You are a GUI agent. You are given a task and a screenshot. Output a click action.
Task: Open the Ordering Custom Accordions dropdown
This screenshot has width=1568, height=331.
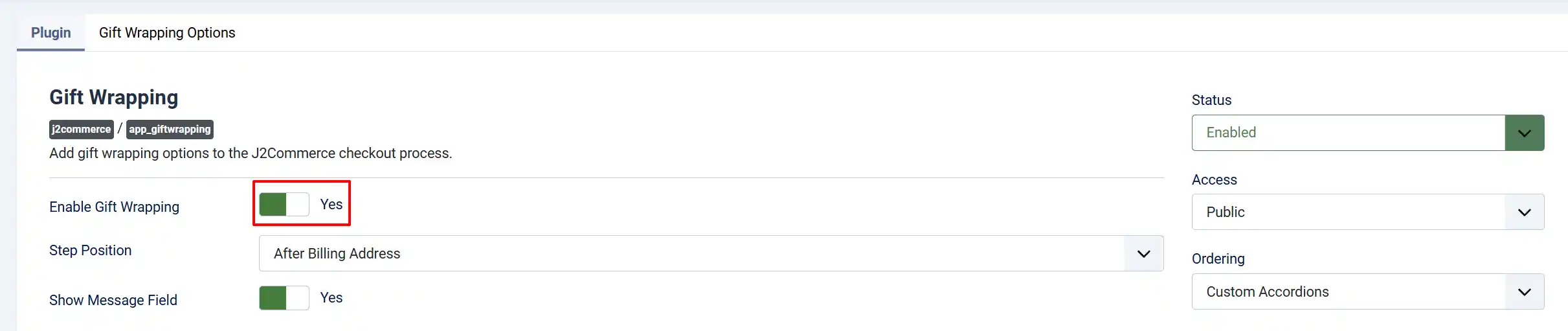(1368, 291)
